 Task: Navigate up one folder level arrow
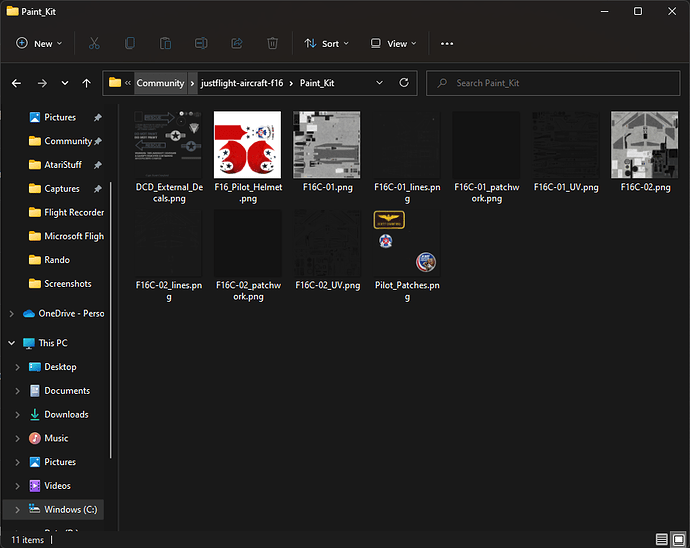[87, 83]
